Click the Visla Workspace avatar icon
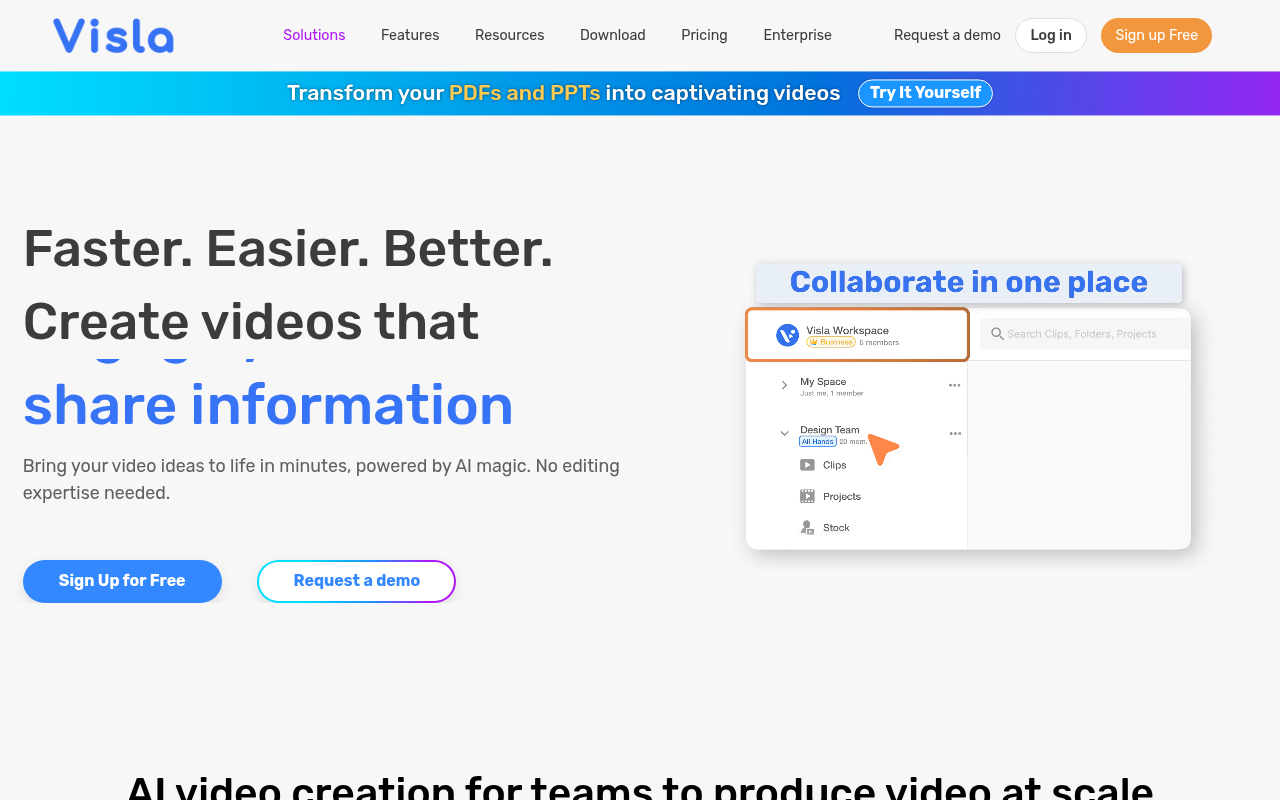 (787, 334)
